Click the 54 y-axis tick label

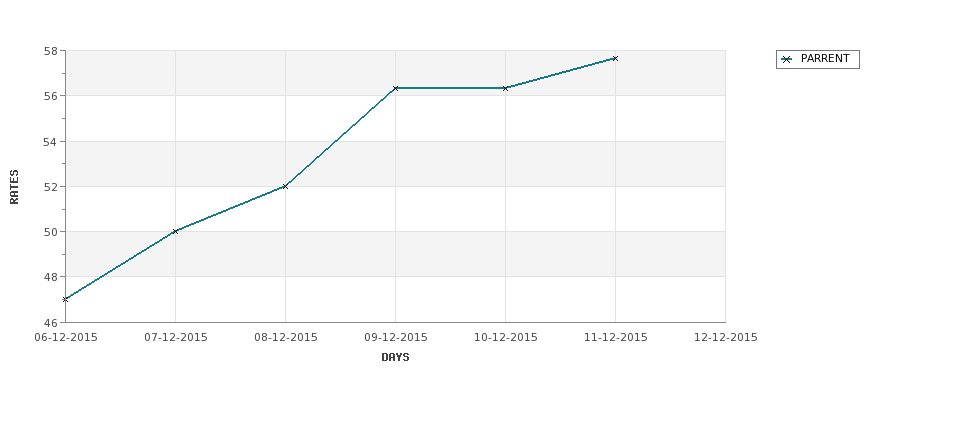tap(51, 142)
